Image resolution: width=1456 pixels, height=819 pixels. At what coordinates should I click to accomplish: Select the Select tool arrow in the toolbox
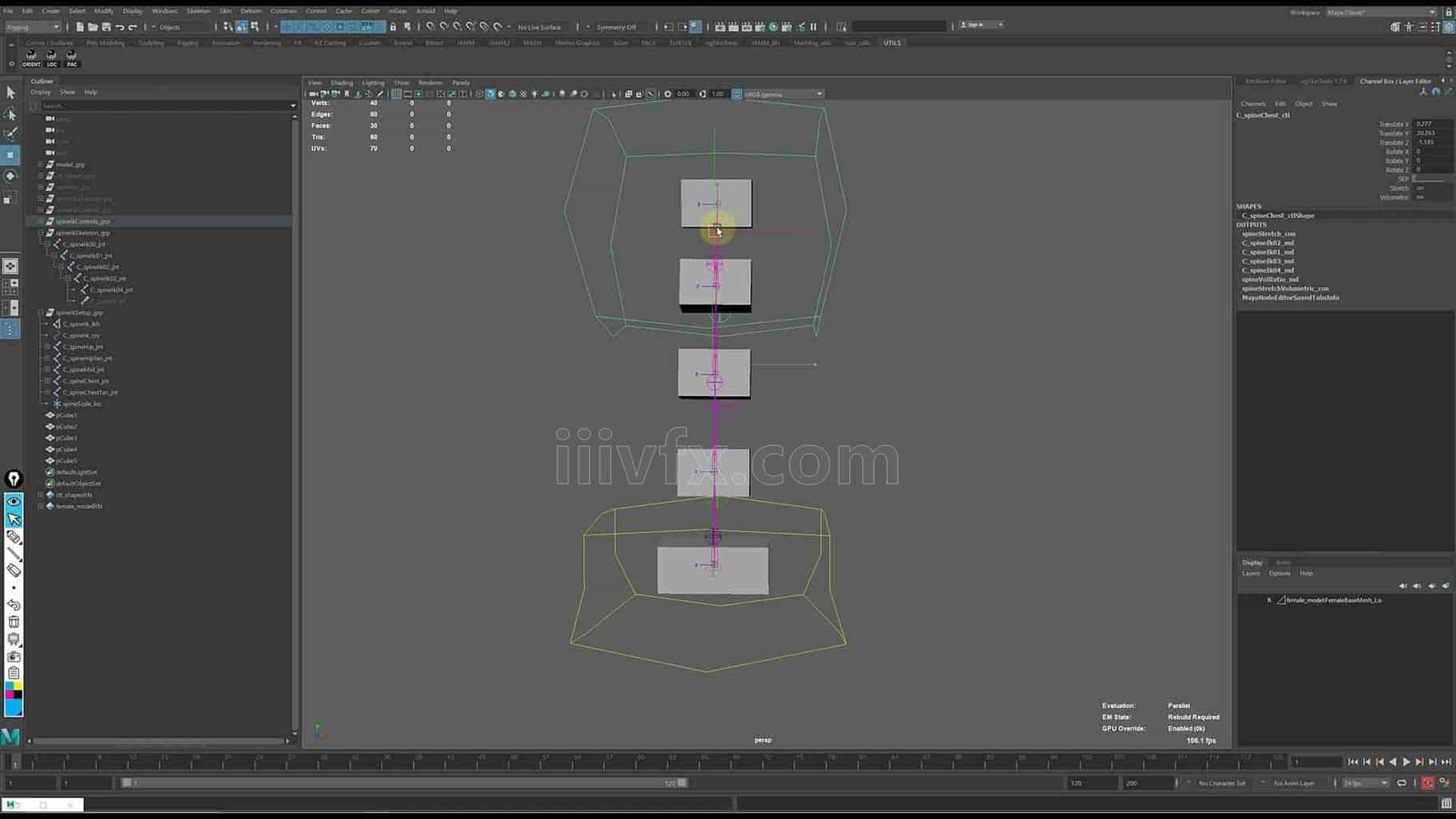tap(10, 93)
